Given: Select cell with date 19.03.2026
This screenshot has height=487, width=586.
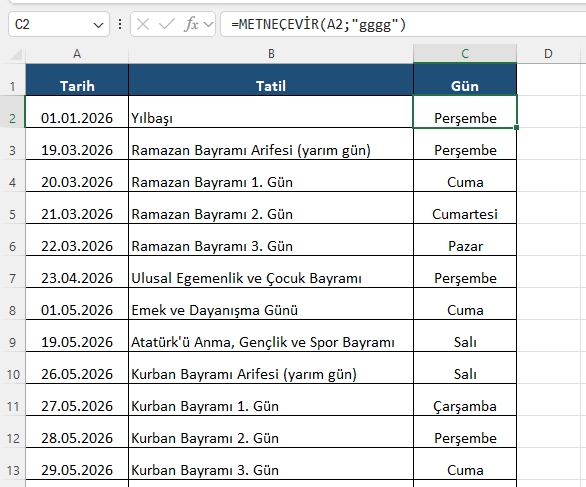Looking at the screenshot, I should tap(77, 144).
